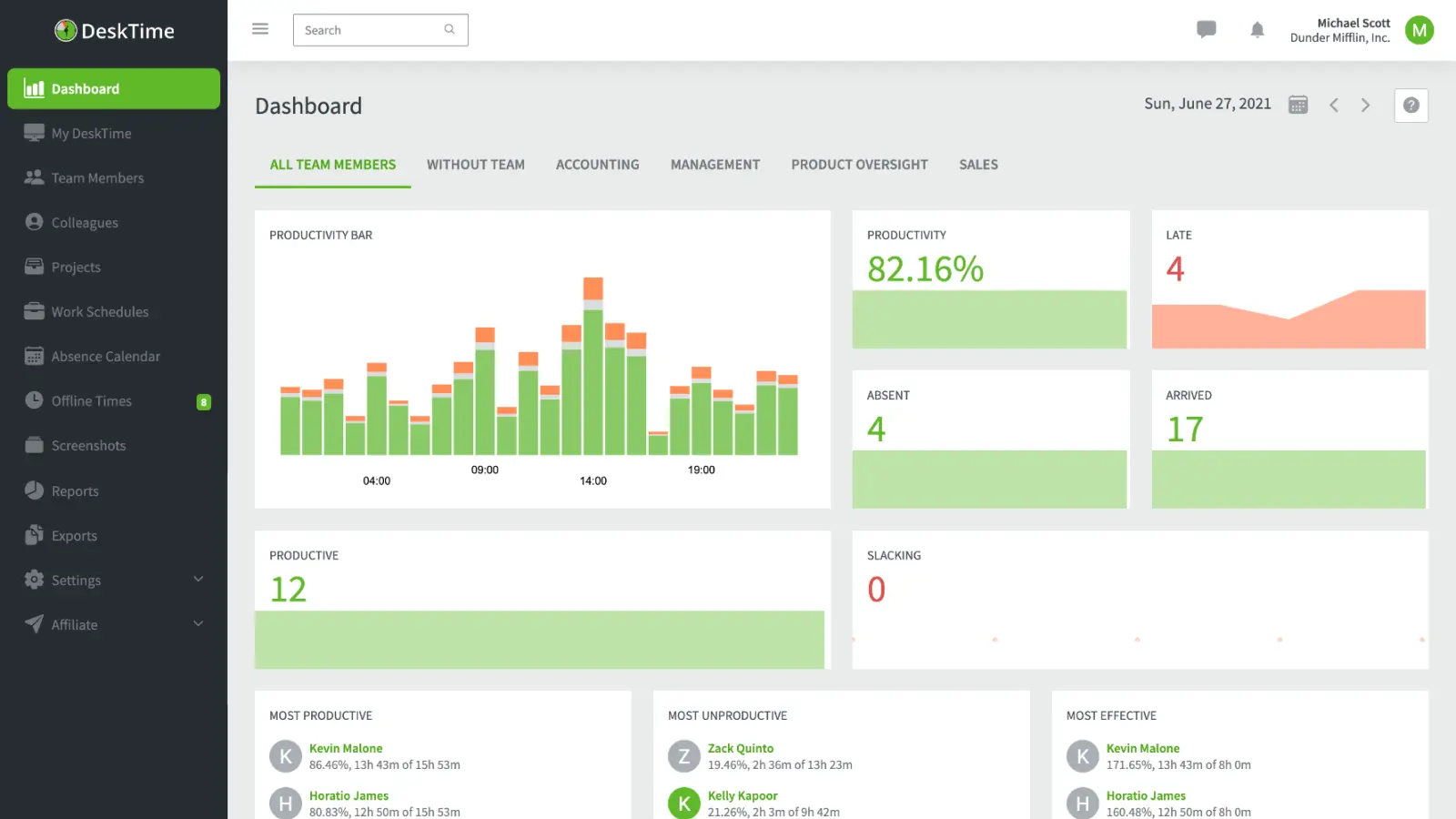Screen dimensions: 1456x819
Task: Click the Offline Times clock icon
Action: [x=33, y=400]
